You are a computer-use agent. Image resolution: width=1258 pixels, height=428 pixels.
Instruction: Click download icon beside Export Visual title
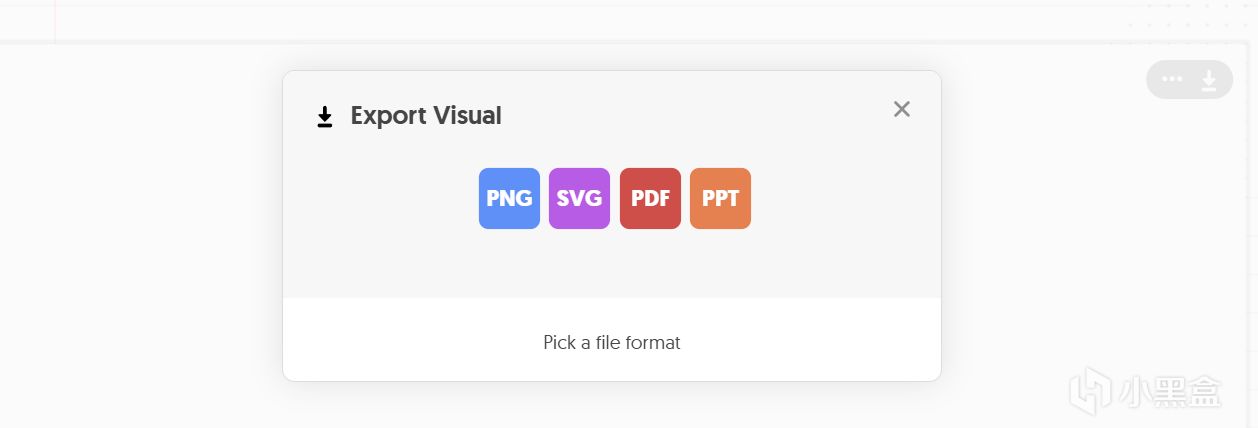click(x=324, y=118)
